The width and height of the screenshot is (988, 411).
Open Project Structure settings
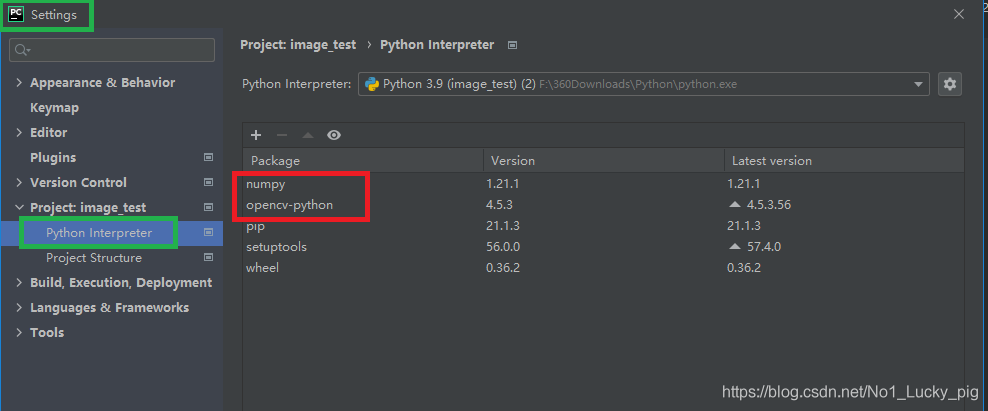tap(94, 258)
